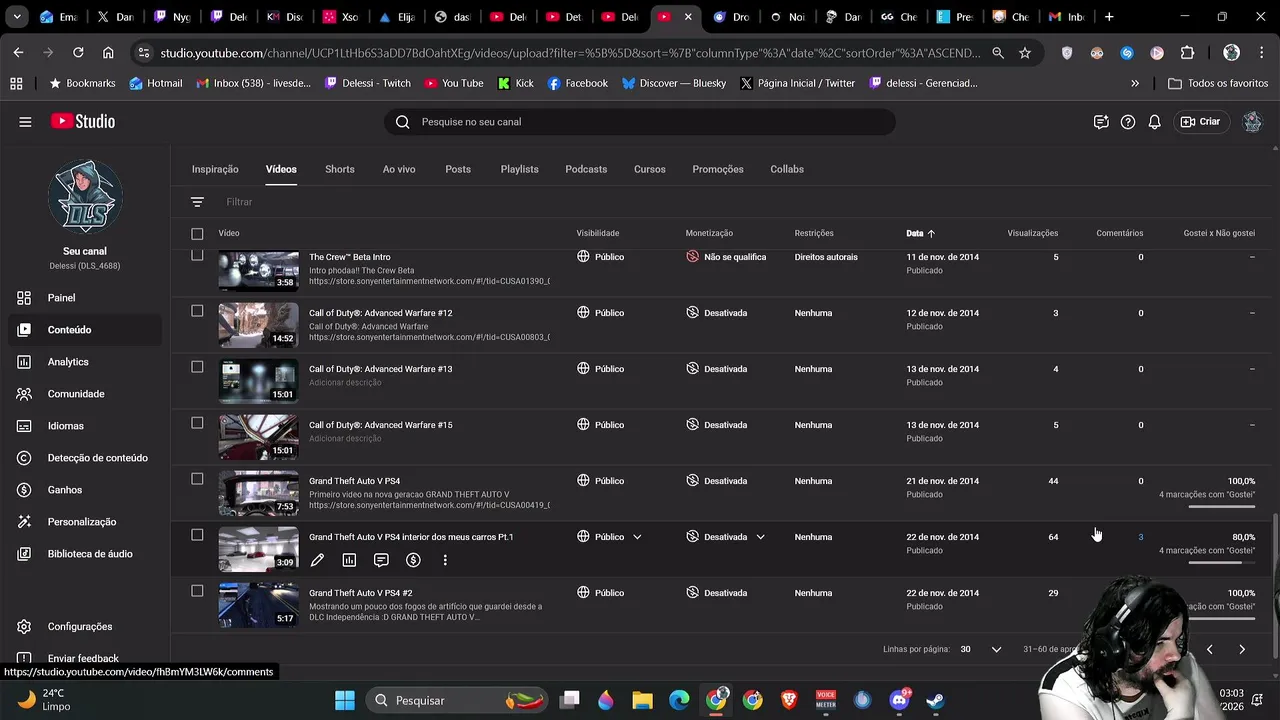Switch to the Playlists tab

[520, 169]
